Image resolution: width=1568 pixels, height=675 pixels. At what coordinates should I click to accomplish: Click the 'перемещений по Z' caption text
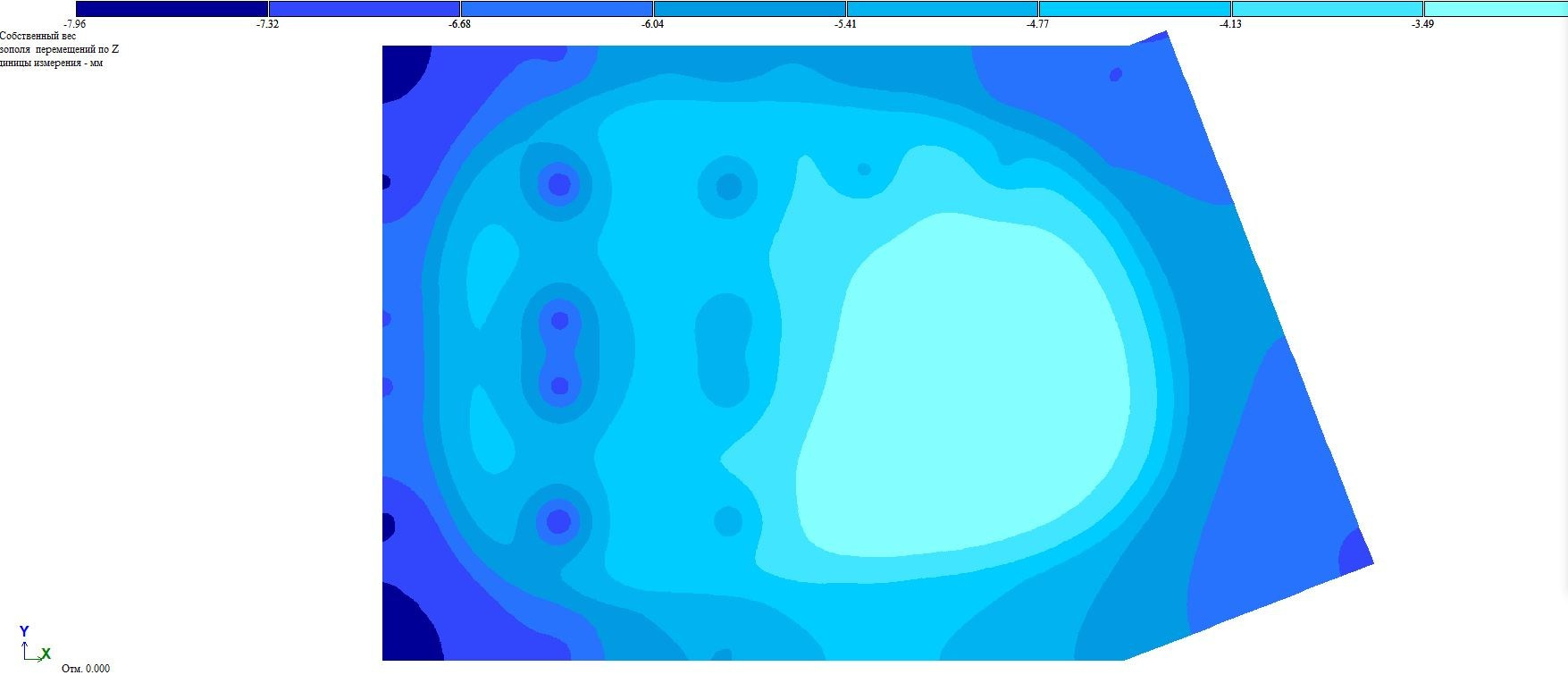click(77, 50)
